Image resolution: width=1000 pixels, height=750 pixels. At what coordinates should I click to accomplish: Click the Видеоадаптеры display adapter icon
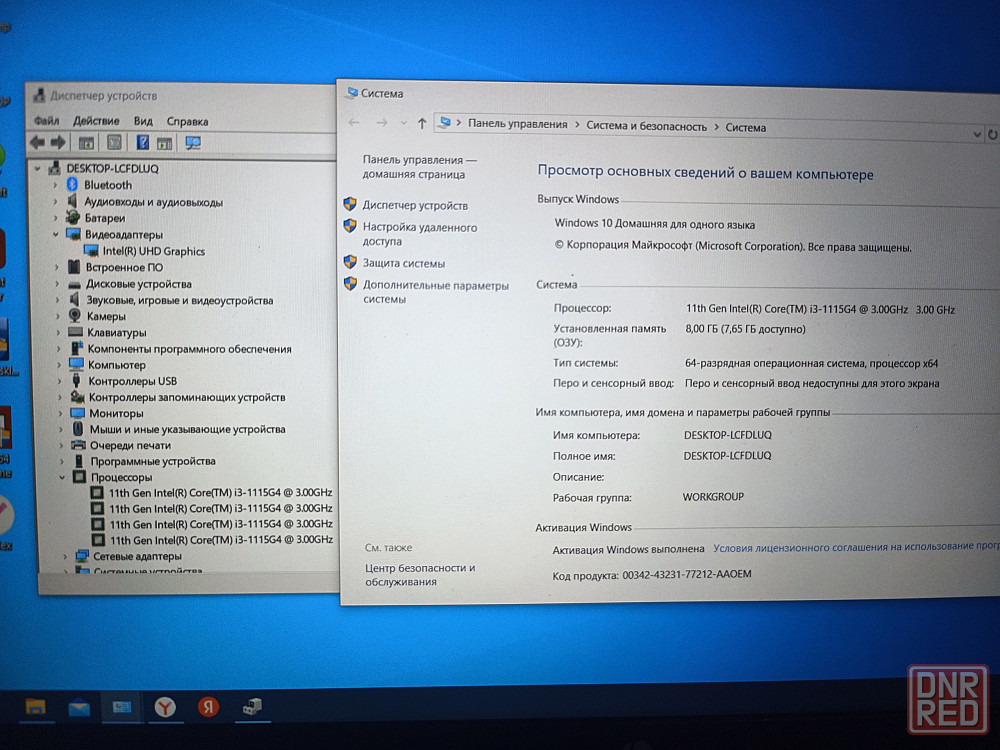73,234
